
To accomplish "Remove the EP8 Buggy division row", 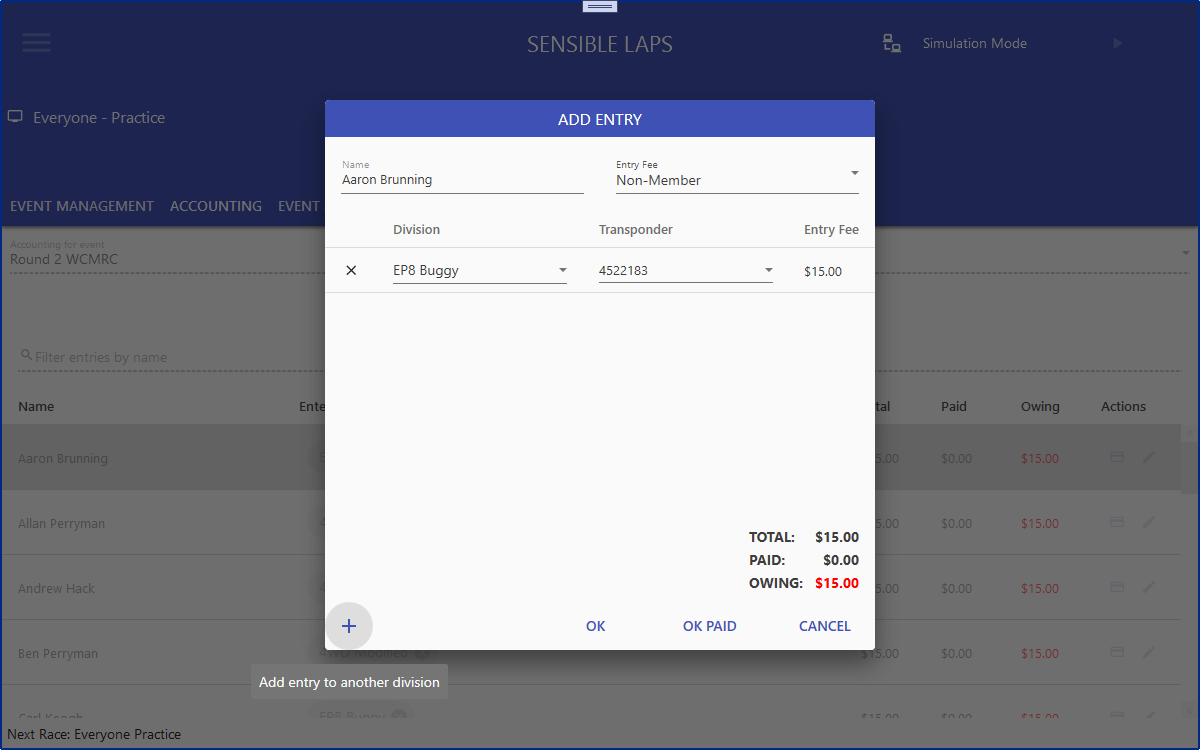I will pos(351,271).
